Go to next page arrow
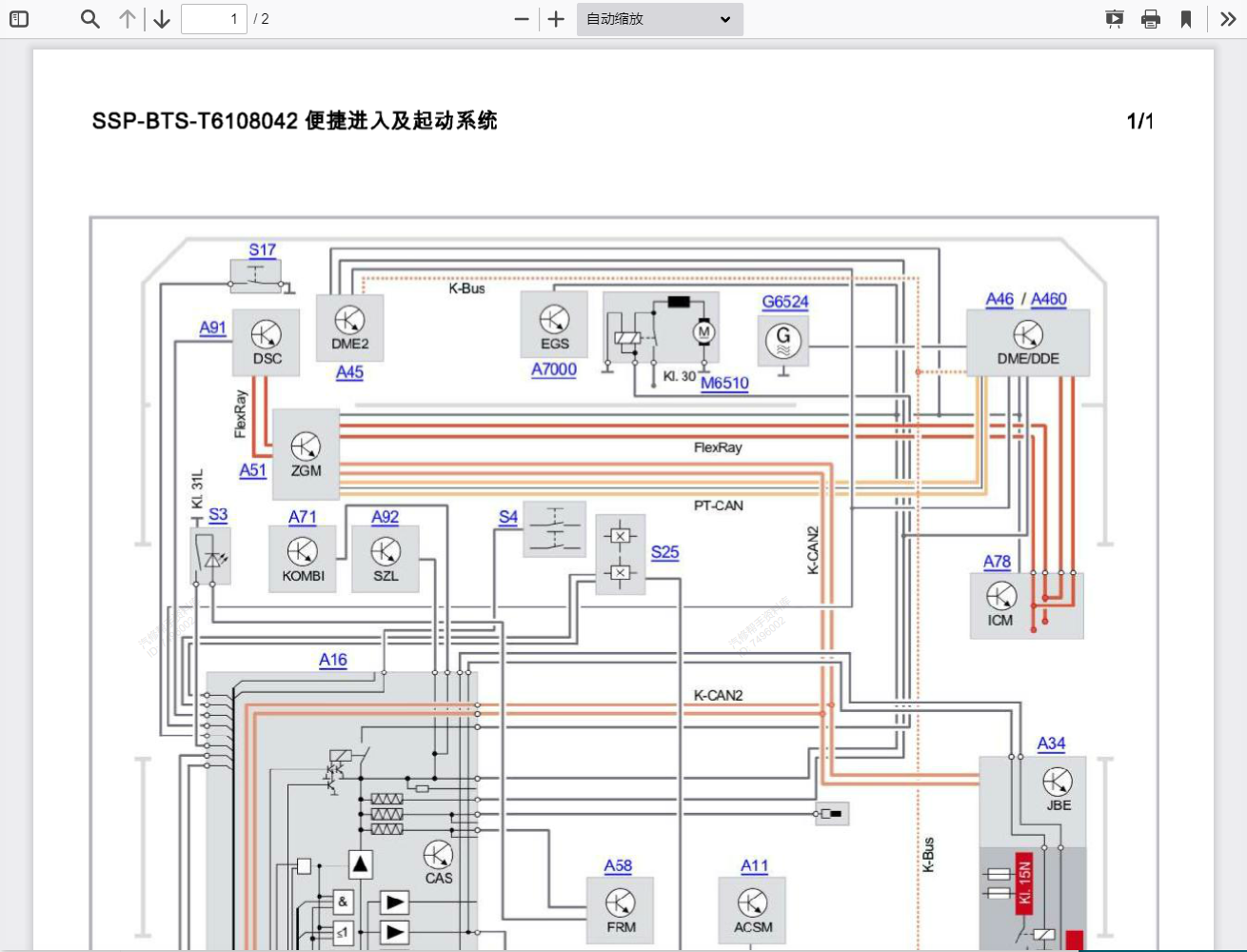 161,19
